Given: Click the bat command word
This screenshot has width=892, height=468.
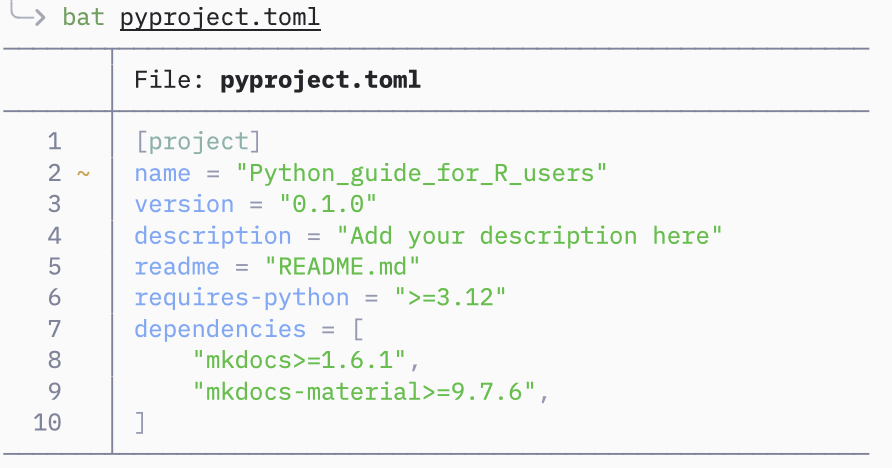Looking at the screenshot, I should pyautogui.click(x=84, y=17).
